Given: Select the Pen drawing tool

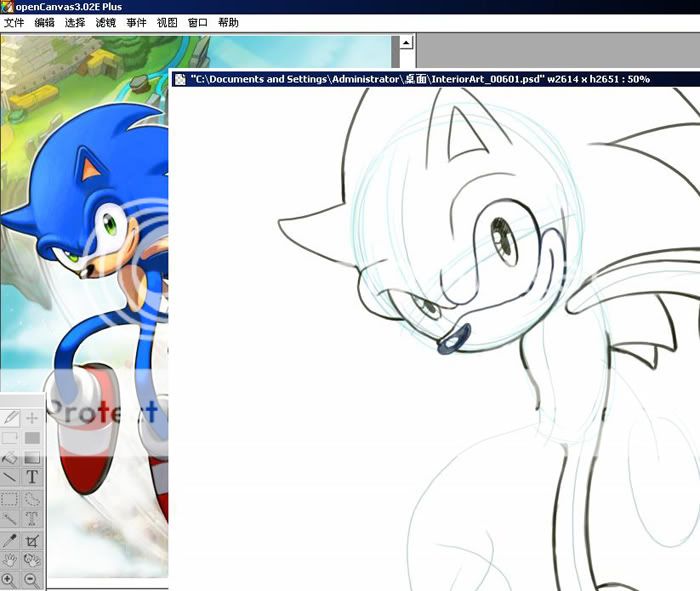Looking at the screenshot, I should [11, 417].
